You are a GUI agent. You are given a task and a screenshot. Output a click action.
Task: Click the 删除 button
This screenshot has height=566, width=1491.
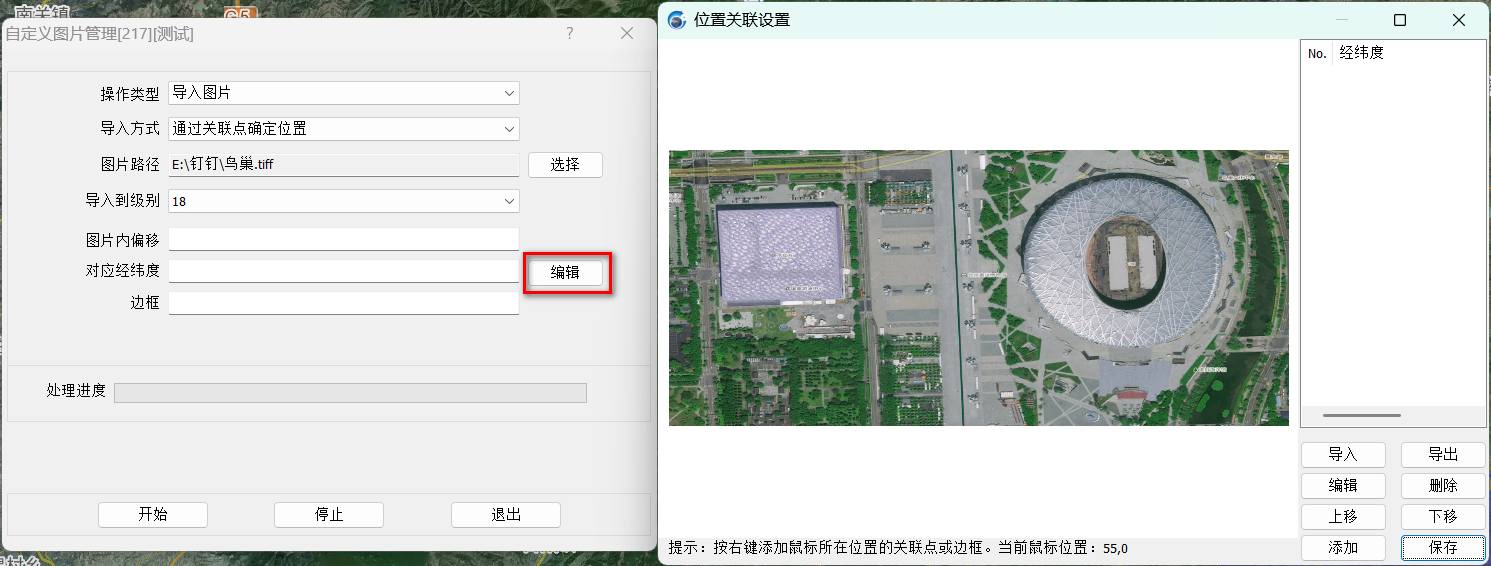[1443, 486]
